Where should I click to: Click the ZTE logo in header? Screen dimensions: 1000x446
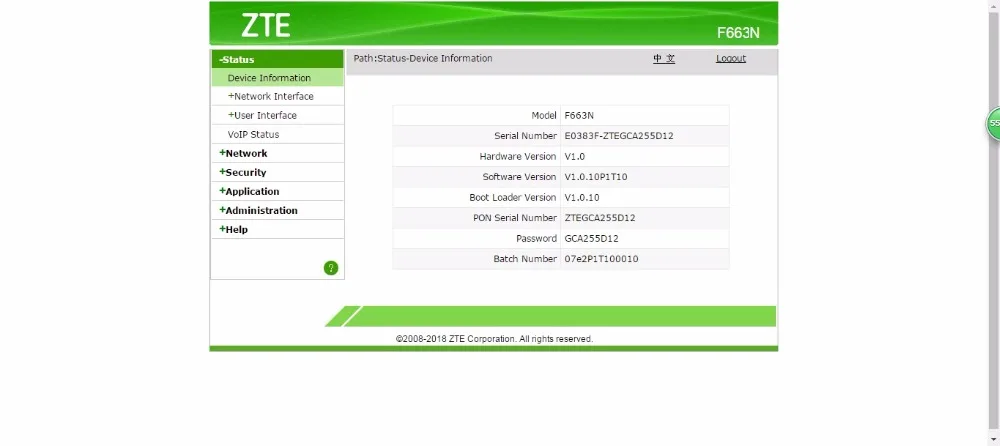(265, 26)
